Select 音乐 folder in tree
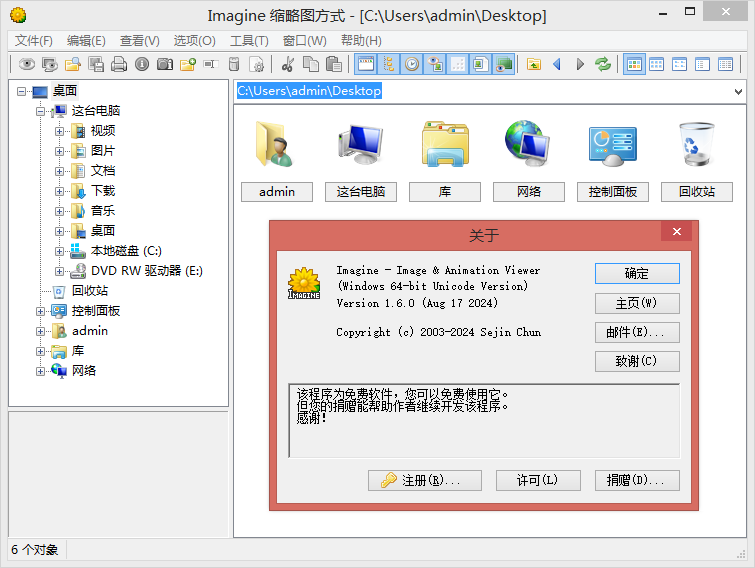 pos(103,211)
